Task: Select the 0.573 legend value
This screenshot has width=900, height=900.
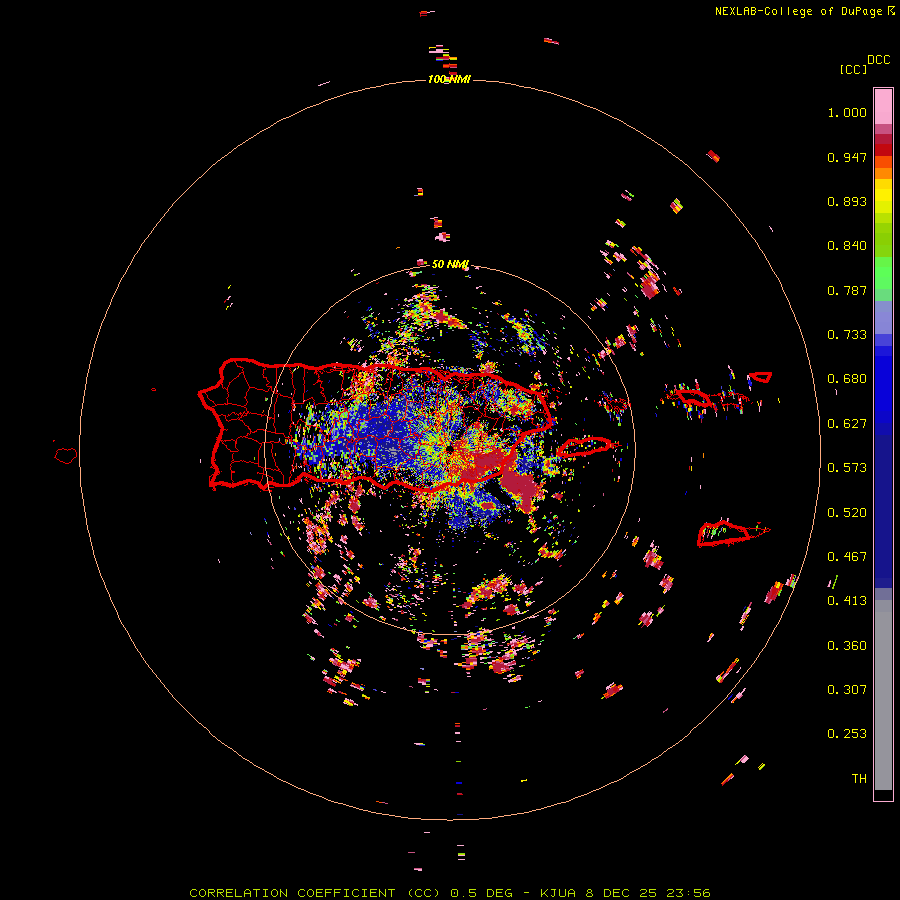Action: tap(847, 468)
